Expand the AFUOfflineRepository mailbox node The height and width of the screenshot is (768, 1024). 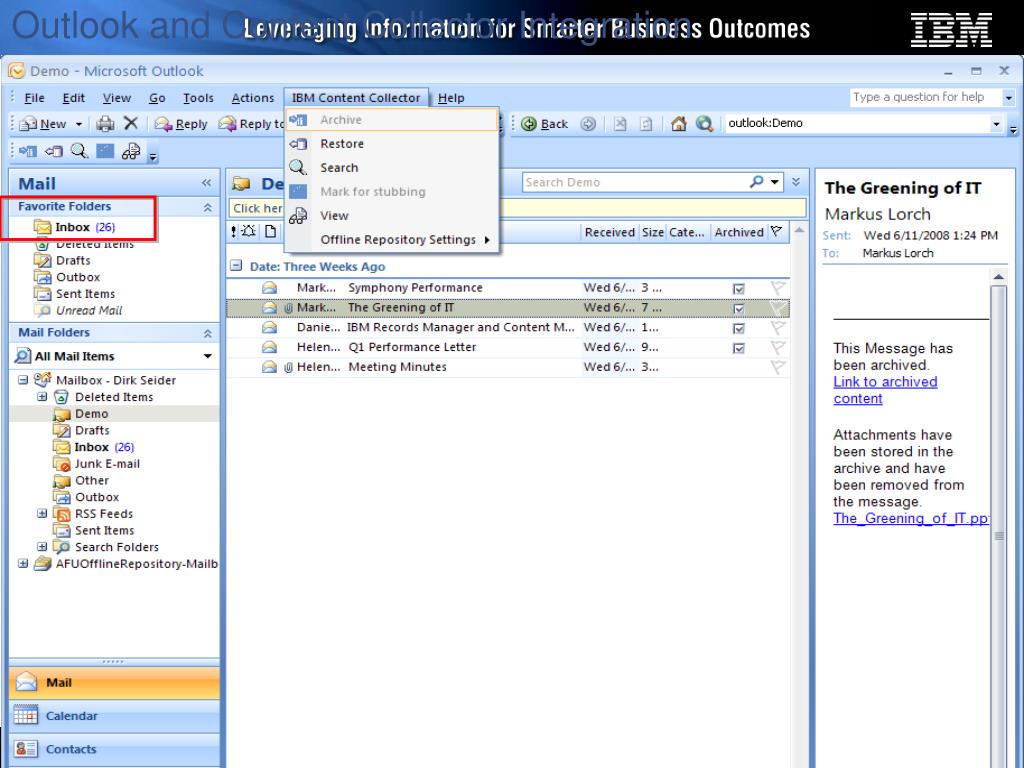click(x=23, y=563)
